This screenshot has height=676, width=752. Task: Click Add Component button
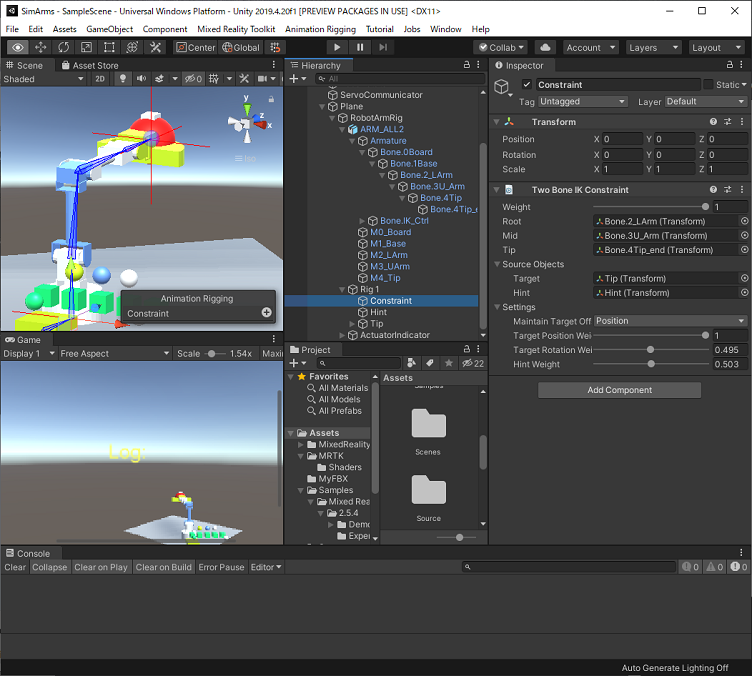click(619, 390)
